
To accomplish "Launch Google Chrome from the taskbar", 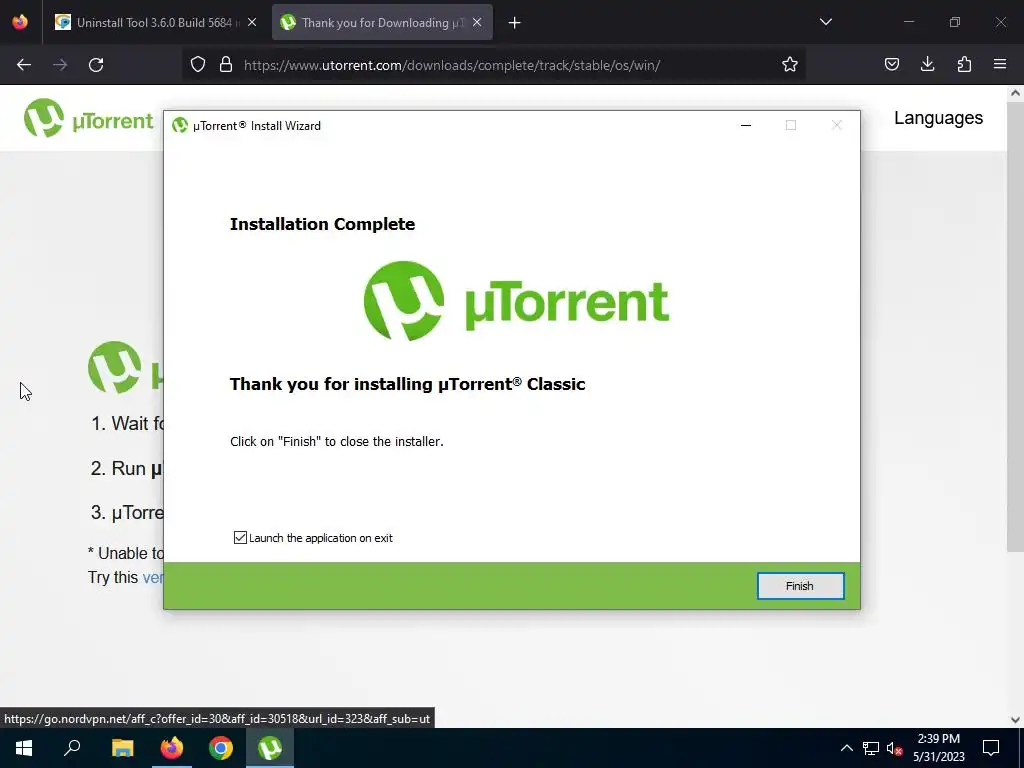I will pyautogui.click(x=221, y=748).
